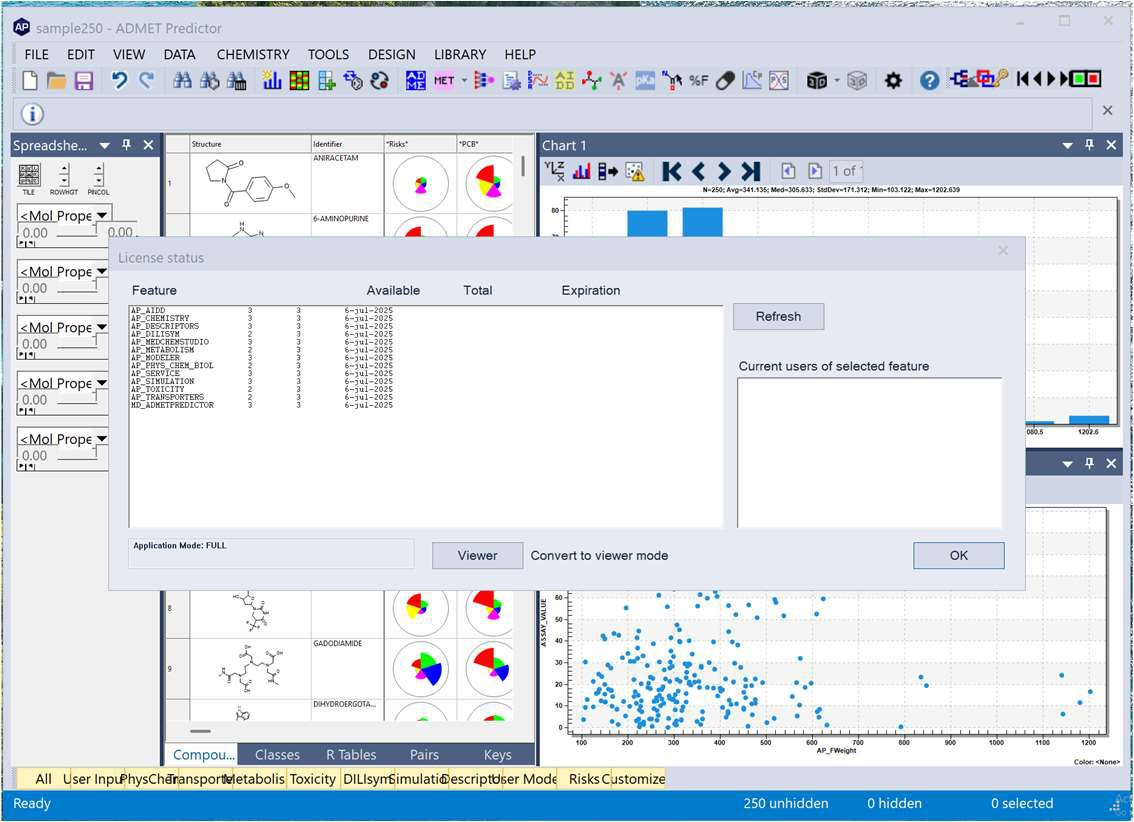Click the first binoculars find icon

182,80
